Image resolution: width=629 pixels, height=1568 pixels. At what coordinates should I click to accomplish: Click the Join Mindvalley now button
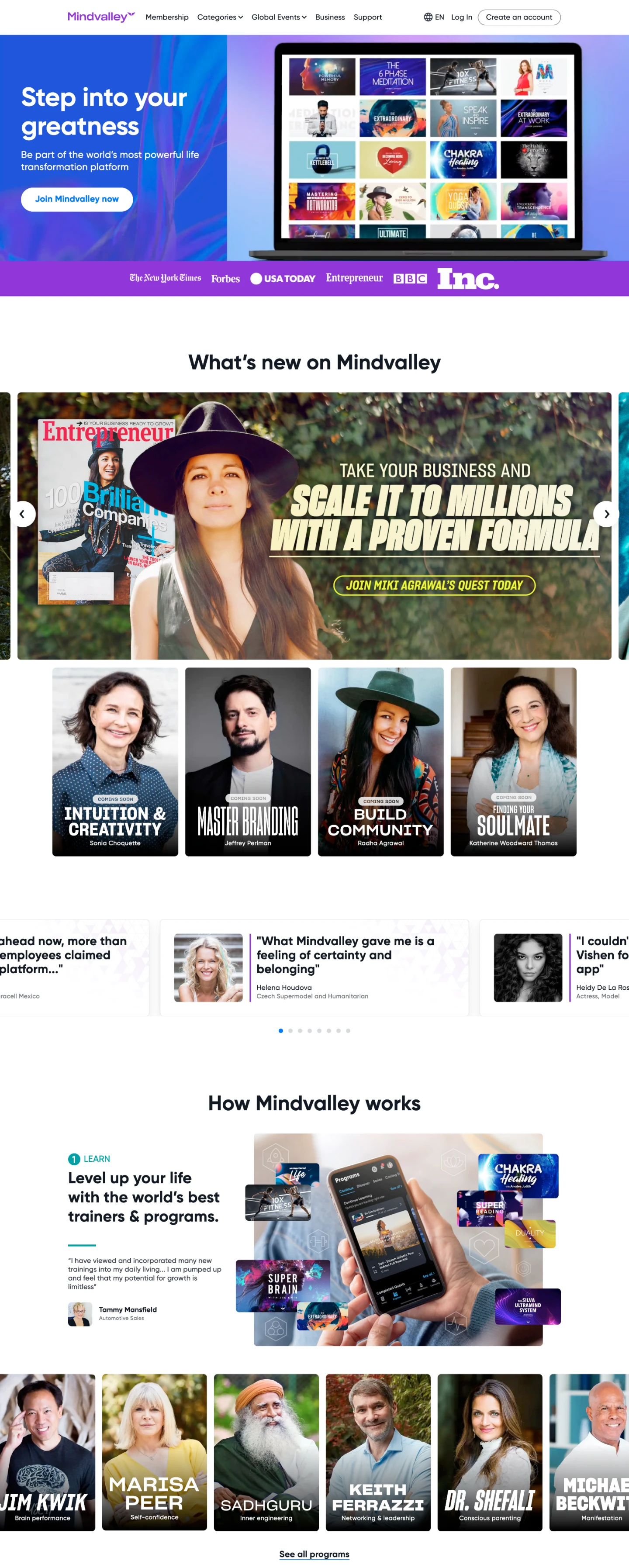point(77,199)
